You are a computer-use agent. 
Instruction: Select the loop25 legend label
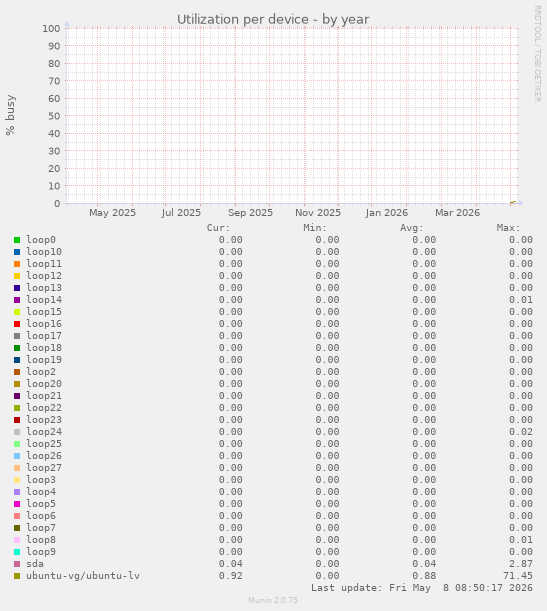[44, 444]
